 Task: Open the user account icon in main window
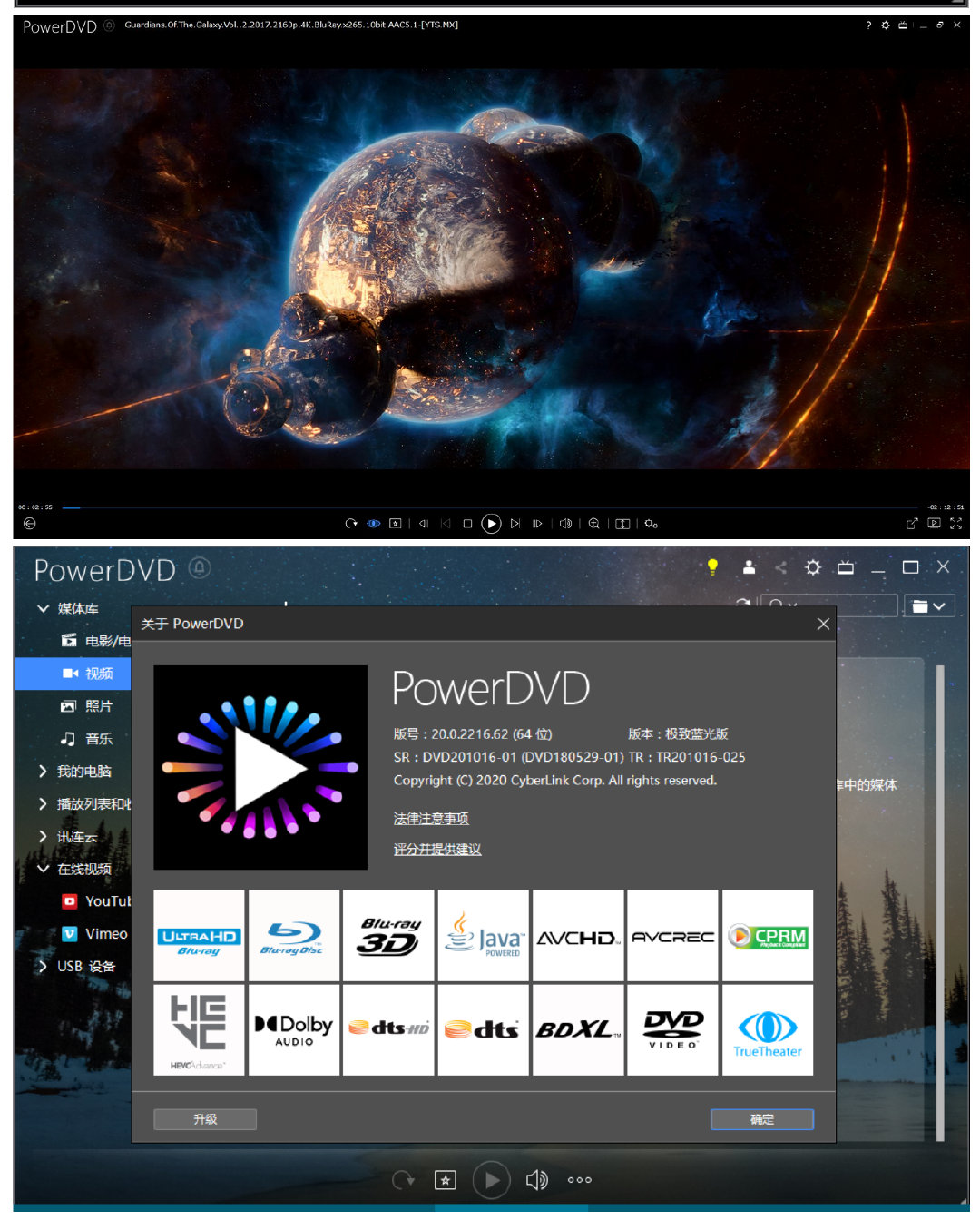point(749,567)
